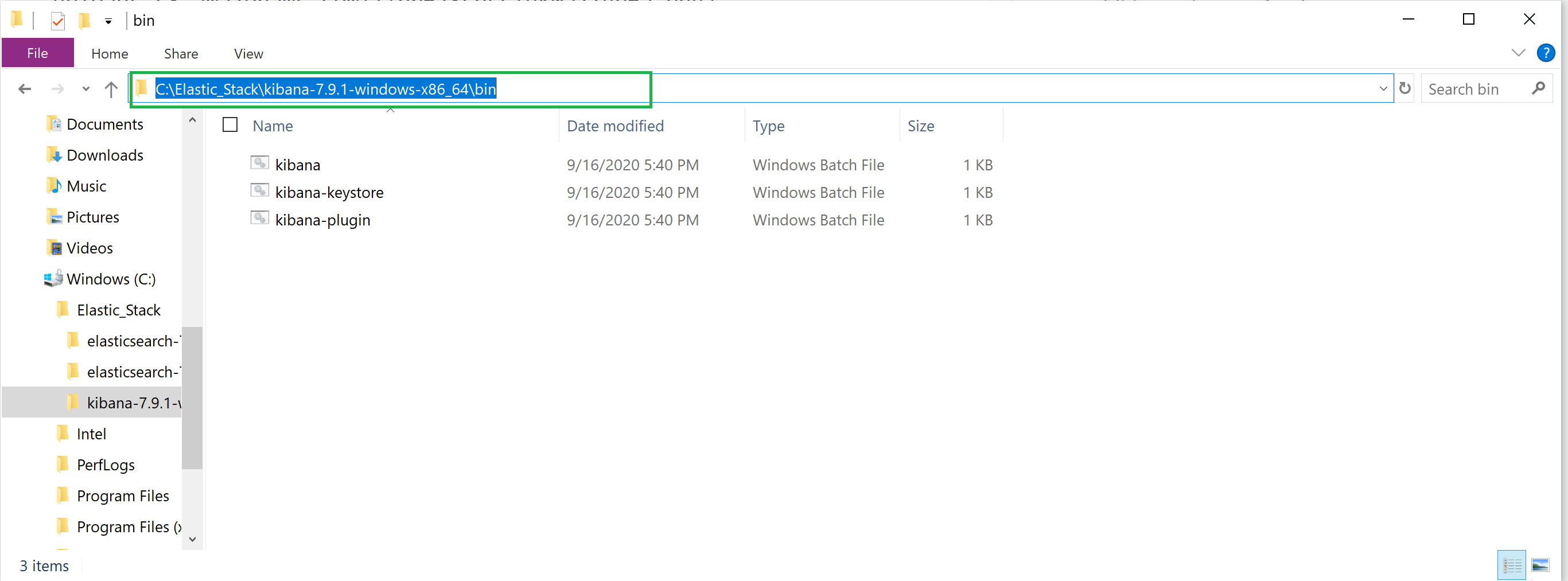1568x581 pixels.
Task: Switch to the View ribbon tab
Action: coord(248,53)
